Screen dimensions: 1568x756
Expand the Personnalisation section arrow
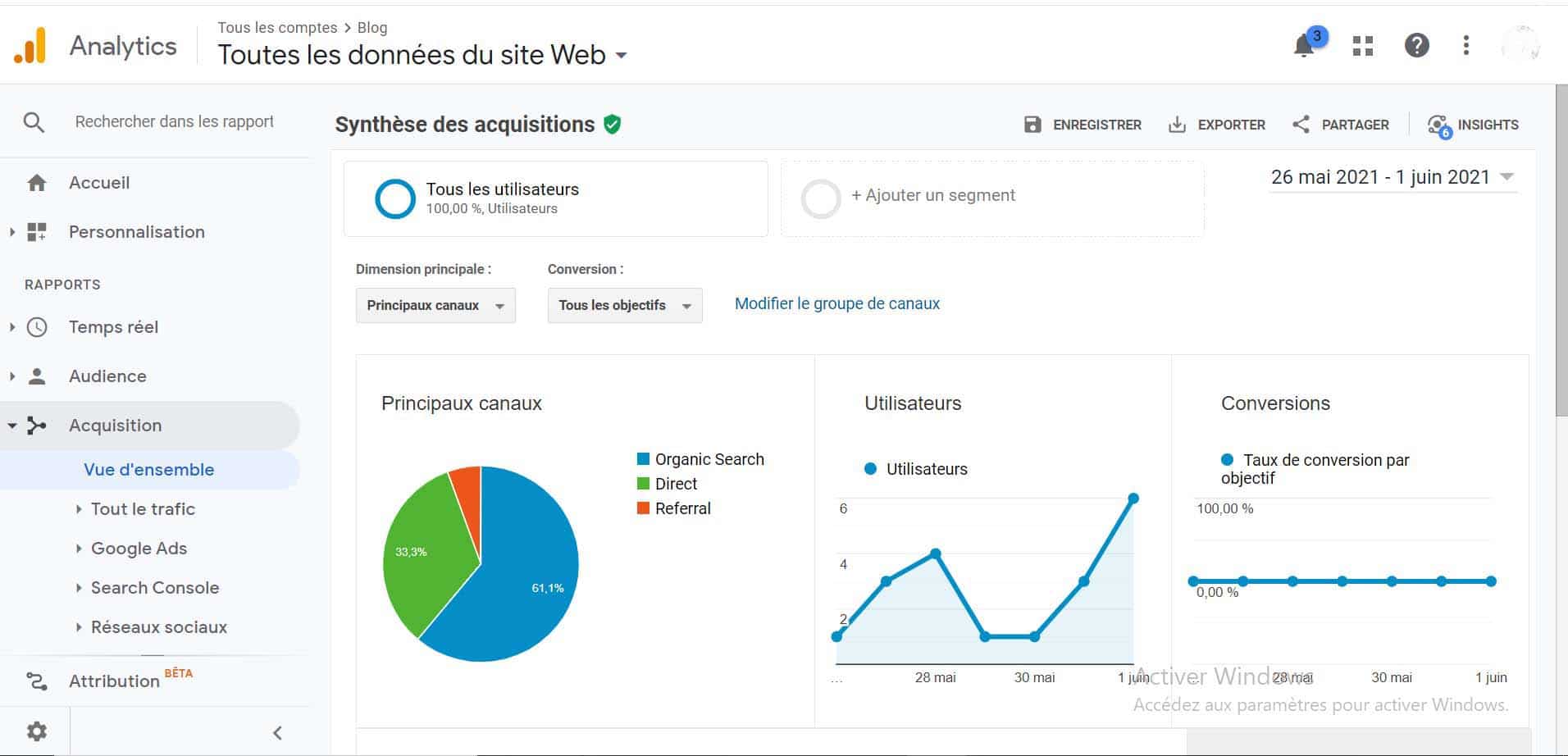[11, 232]
